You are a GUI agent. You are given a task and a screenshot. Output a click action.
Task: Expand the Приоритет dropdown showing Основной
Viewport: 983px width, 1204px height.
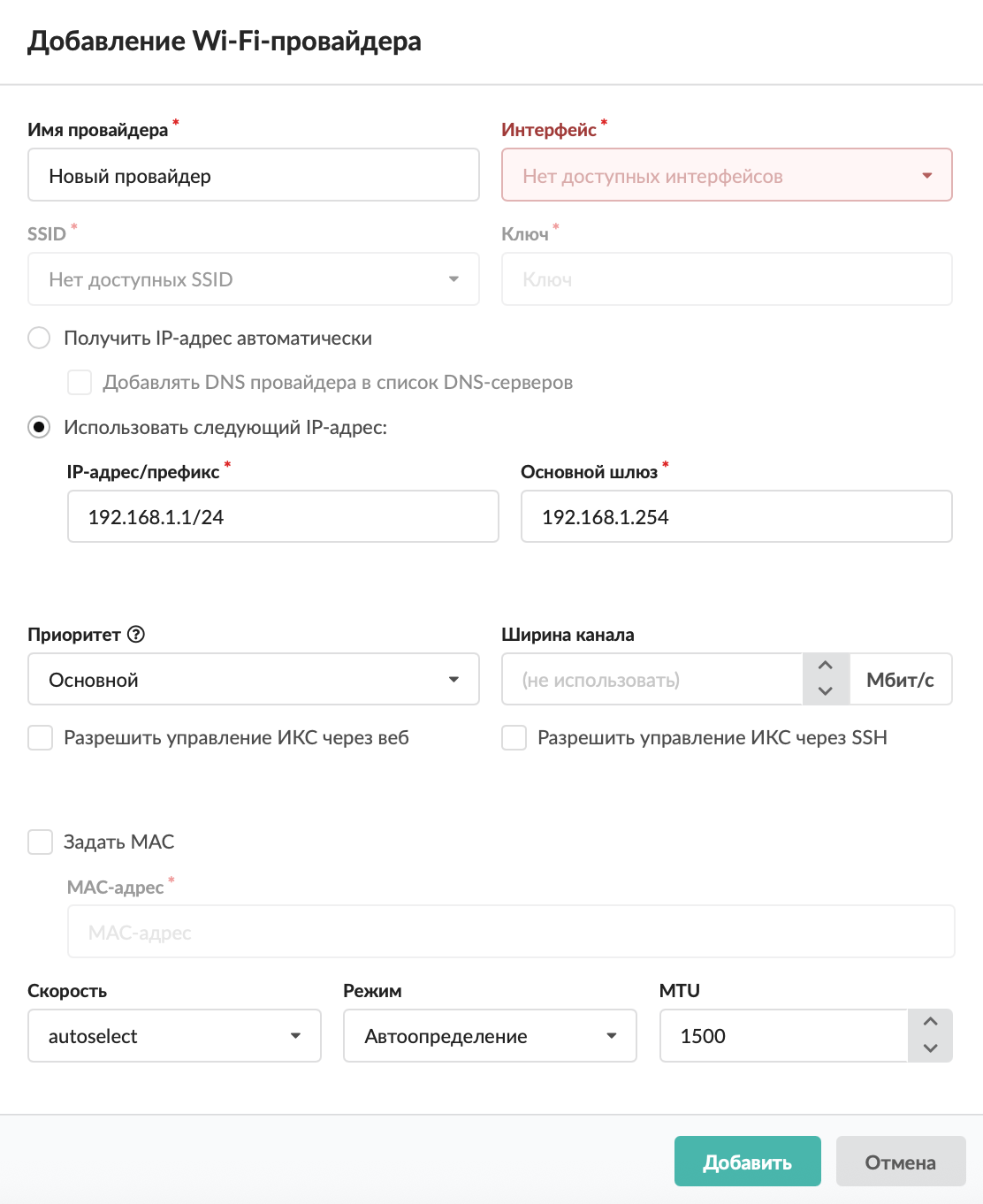click(253, 680)
